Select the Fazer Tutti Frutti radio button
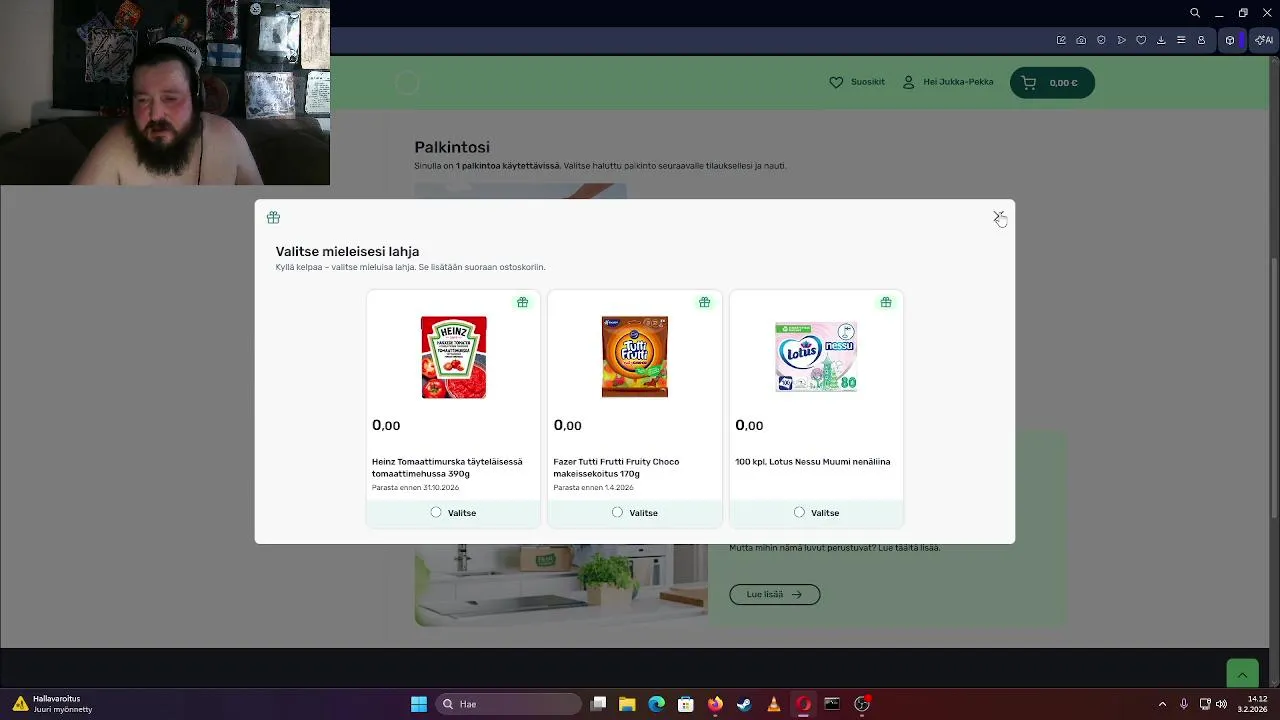Image resolution: width=1280 pixels, height=720 pixels. [x=617, y=512]
